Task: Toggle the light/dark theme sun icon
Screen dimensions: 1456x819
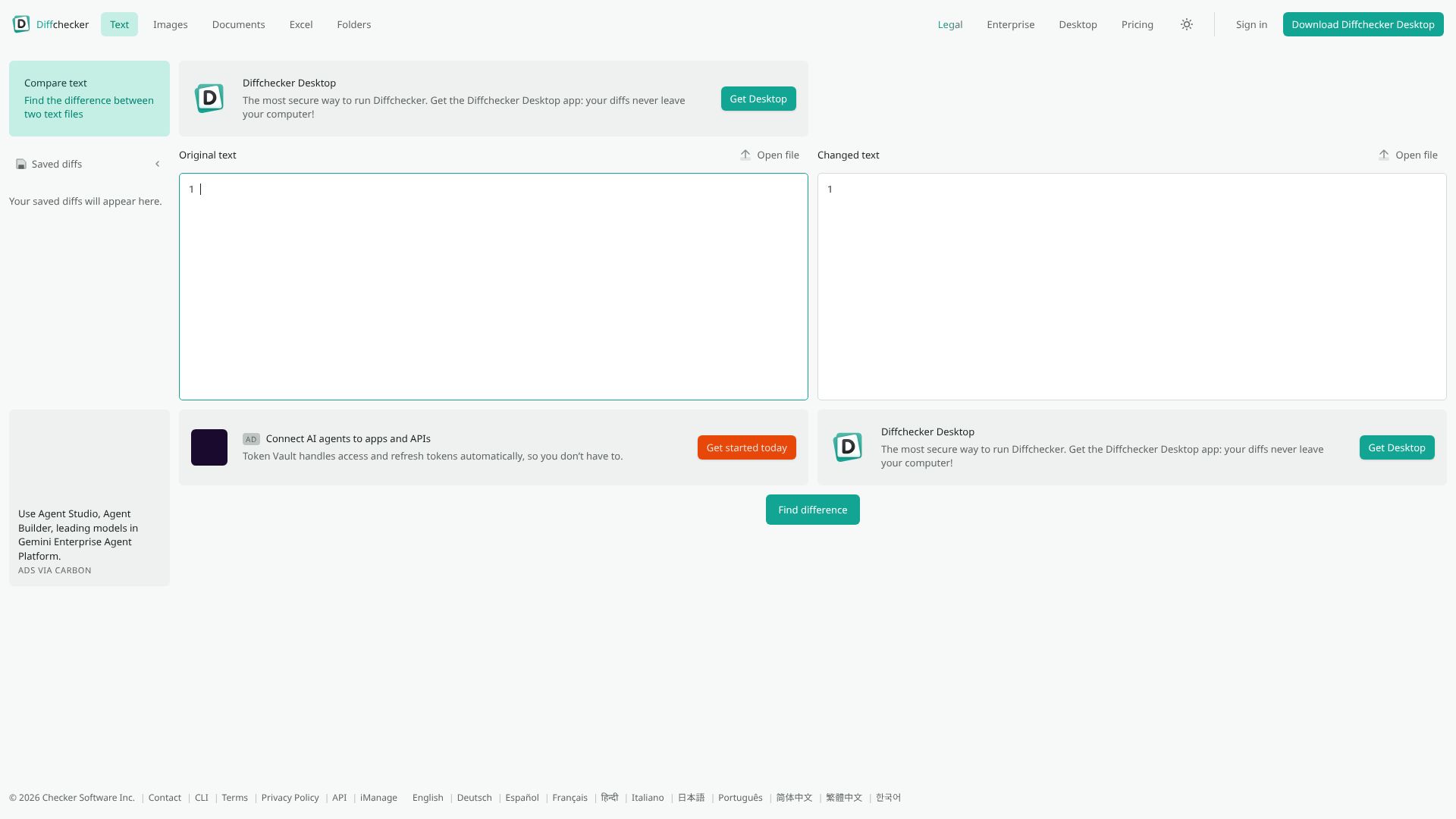Action: pos(1187,24)
